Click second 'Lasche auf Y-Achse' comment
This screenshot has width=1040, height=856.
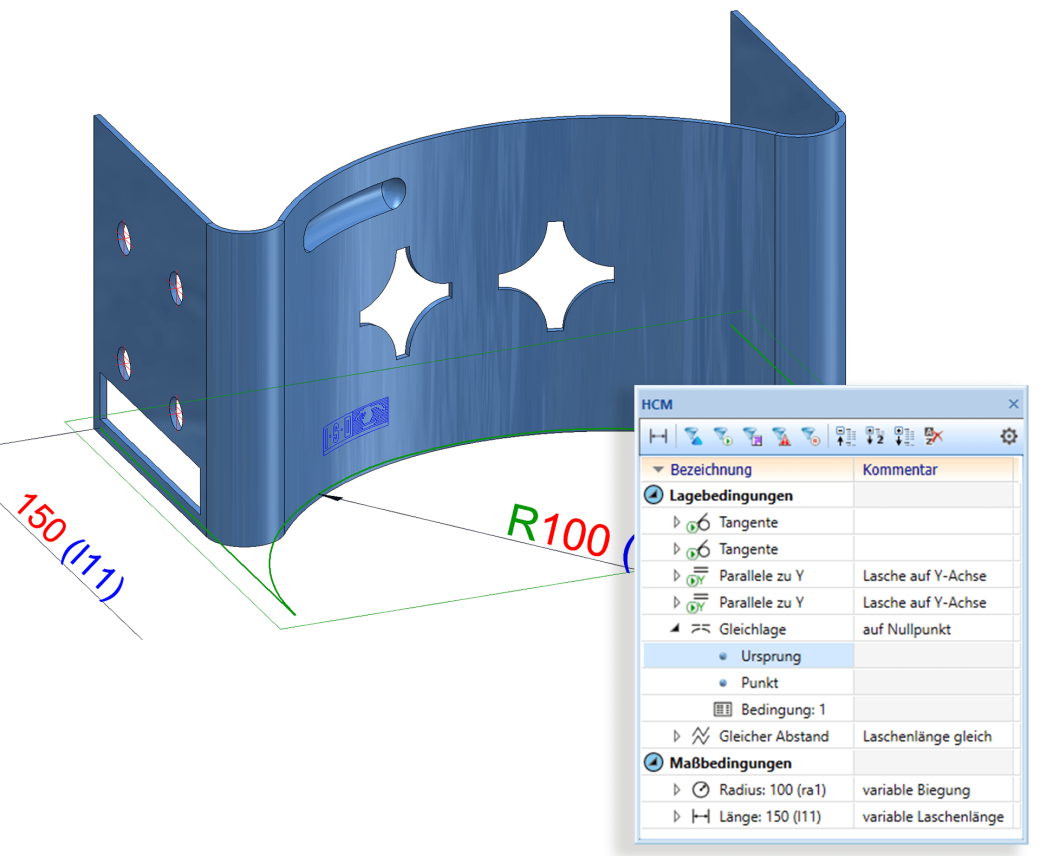coord(924,602)
